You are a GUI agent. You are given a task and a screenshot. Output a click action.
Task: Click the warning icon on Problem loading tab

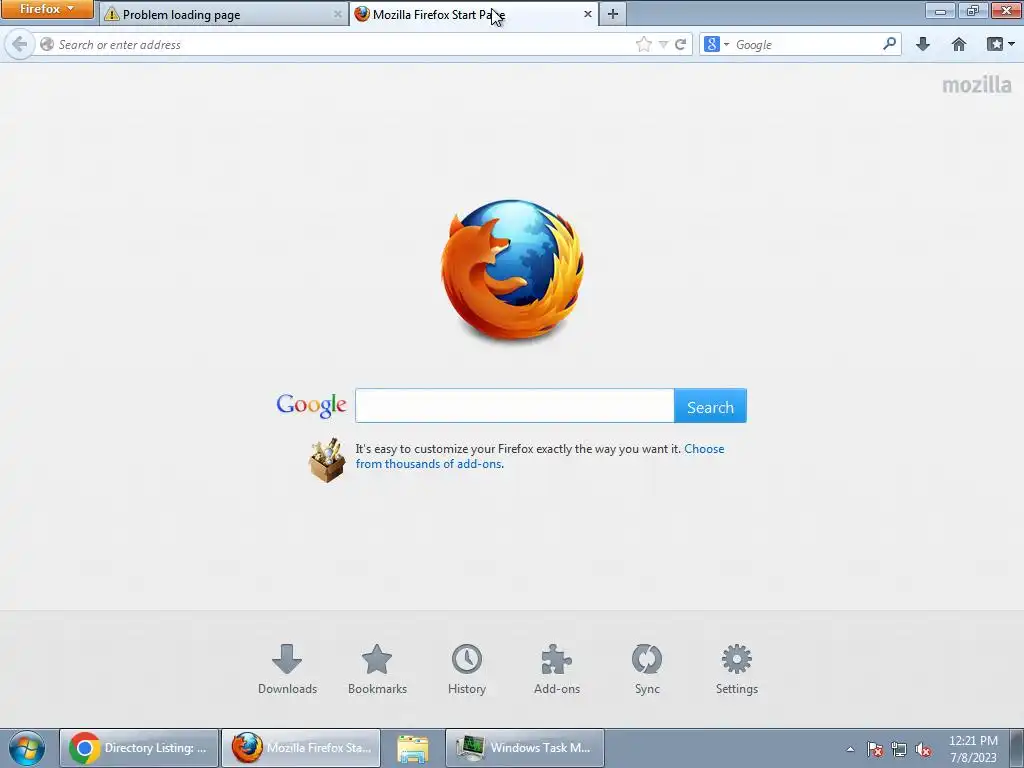point(112,14)
